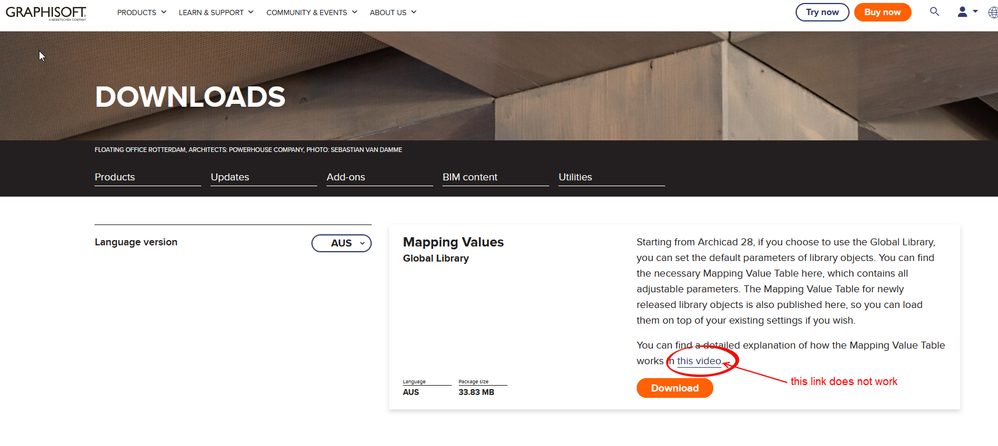Screen dimensions: 998x446
Task: Click the globe language icon
Action: tap(994, 12)
